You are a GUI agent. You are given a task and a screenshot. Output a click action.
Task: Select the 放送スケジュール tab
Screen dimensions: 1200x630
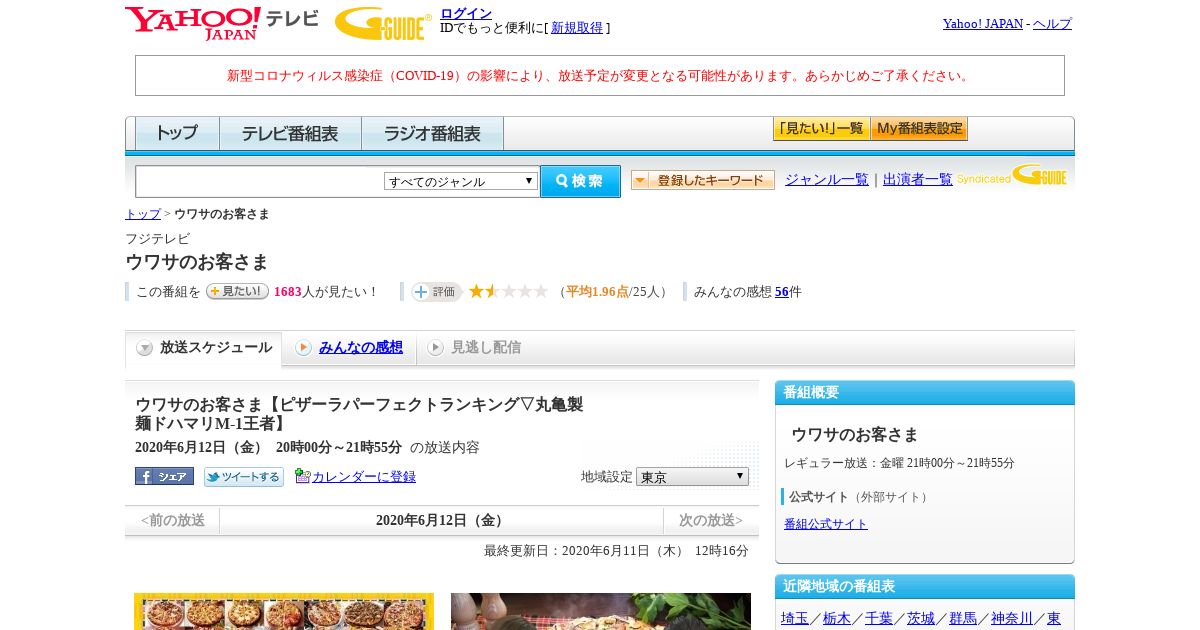[x=203, y=348]
